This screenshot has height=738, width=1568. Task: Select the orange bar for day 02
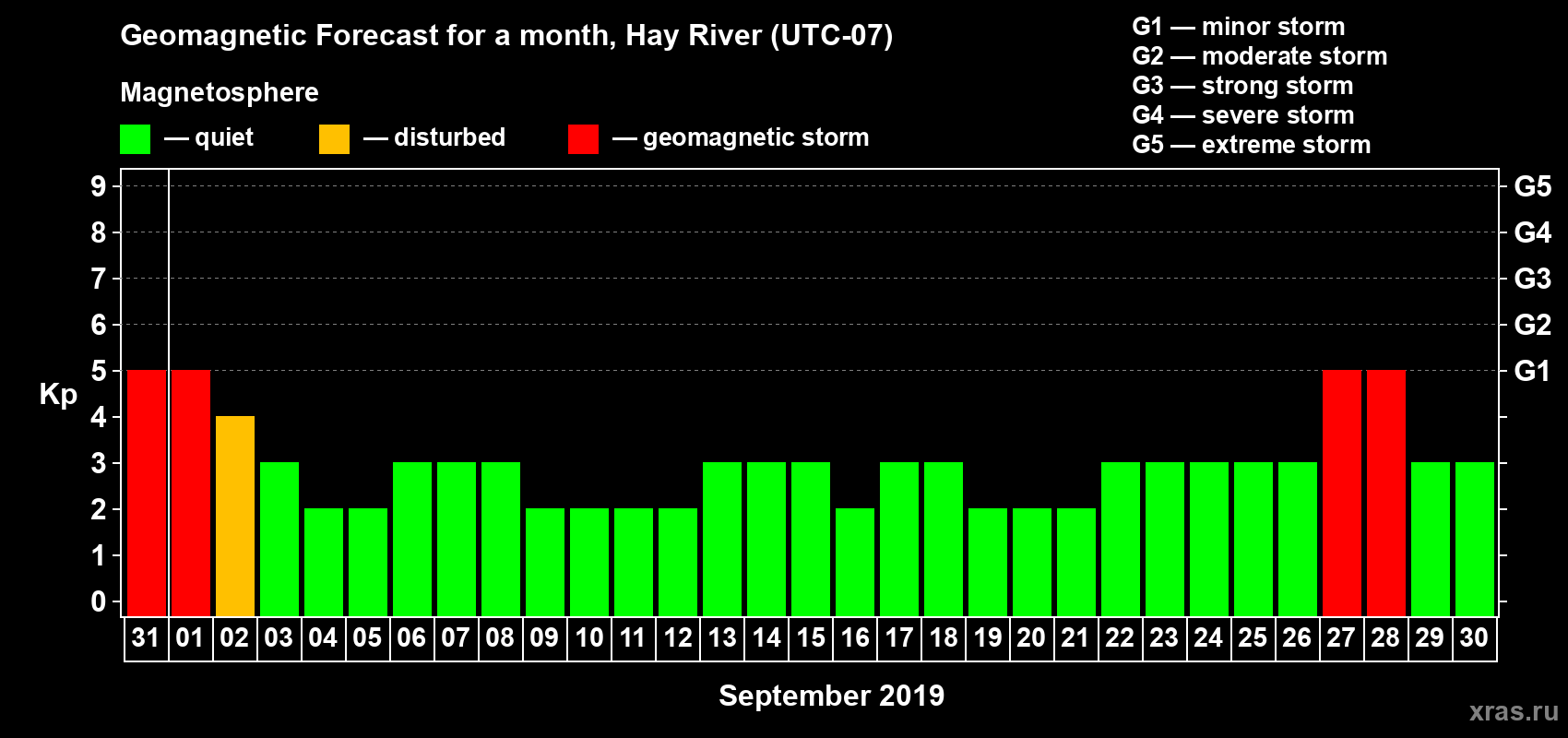pos(235,517)
